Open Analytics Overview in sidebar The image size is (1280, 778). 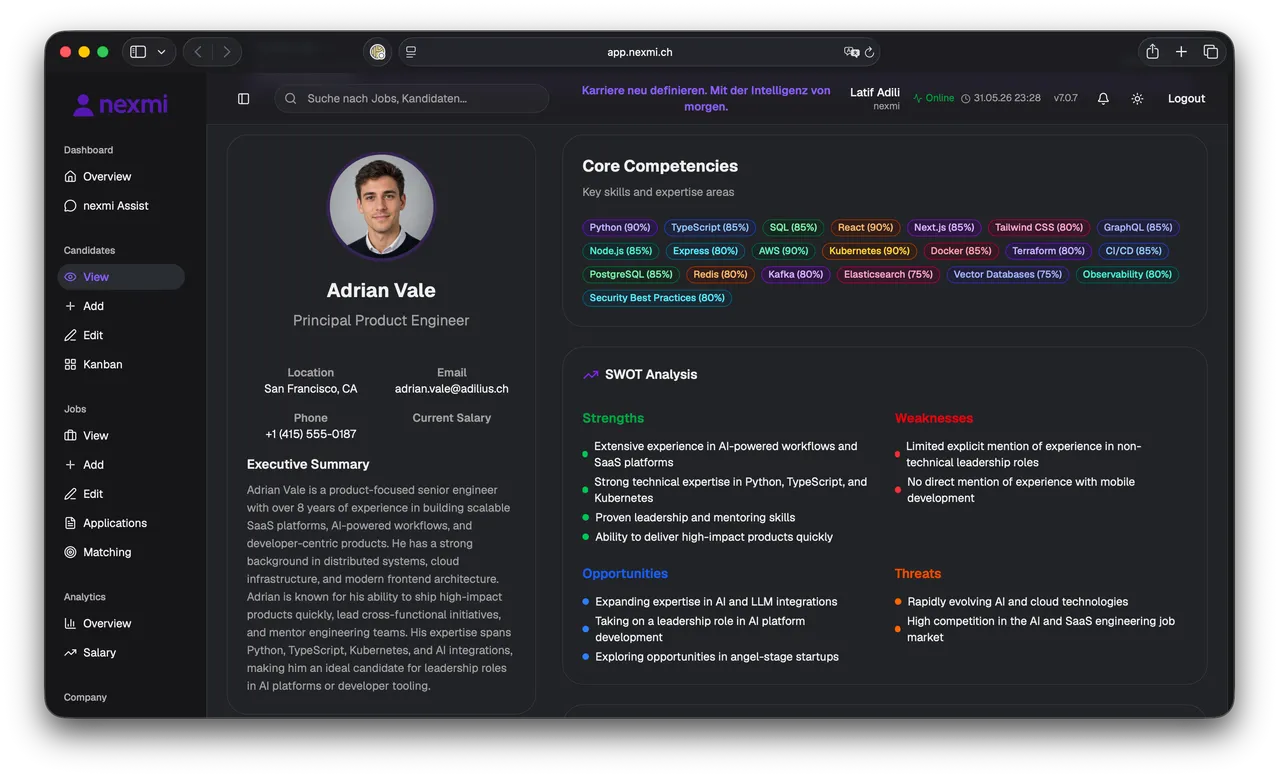pos(121,624)
